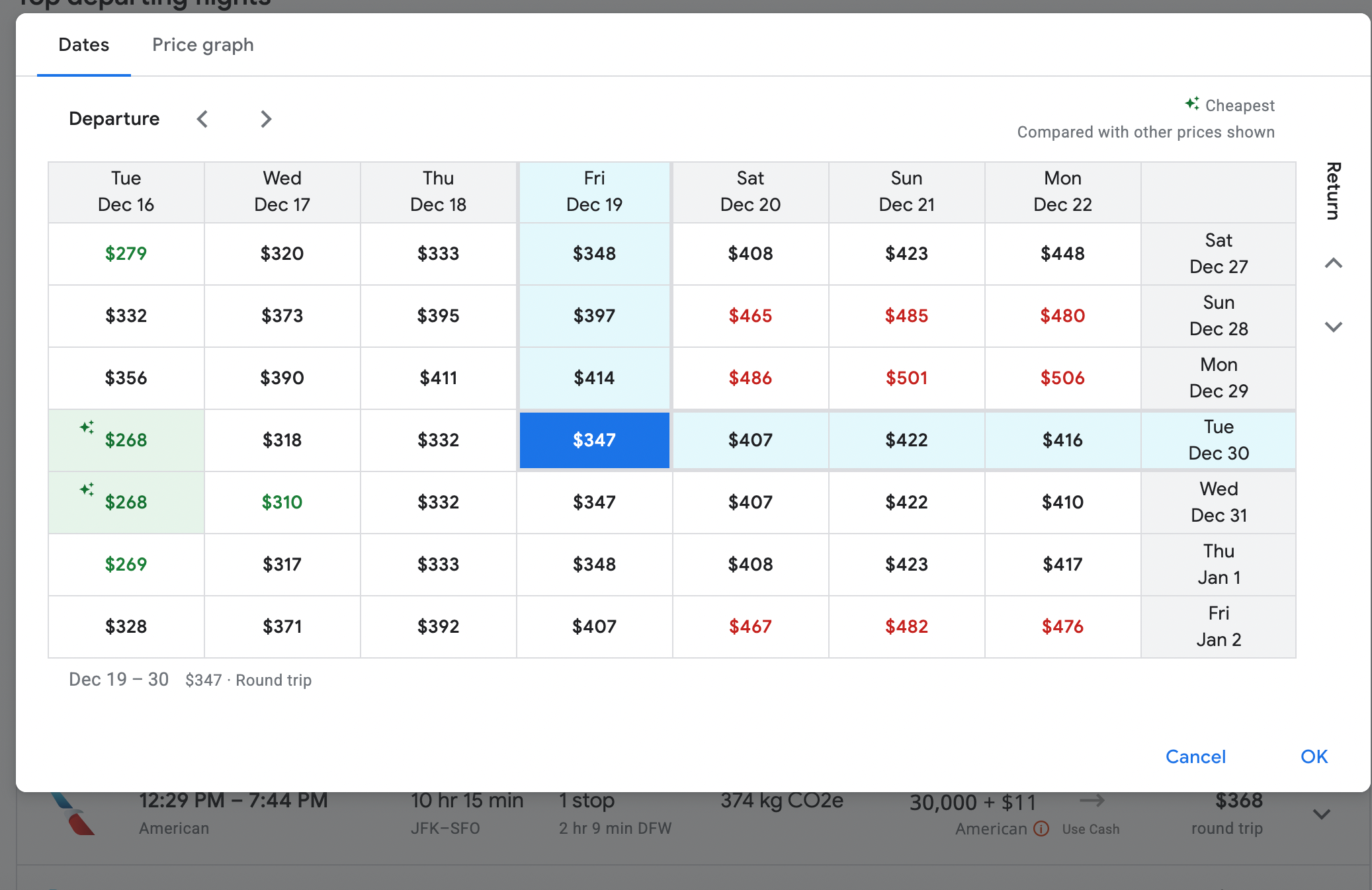The width and height of the screenshot is (1372, 890).
Task: Choose the $310 Wed Dec 17 fare
Action: tap(282, 503)
